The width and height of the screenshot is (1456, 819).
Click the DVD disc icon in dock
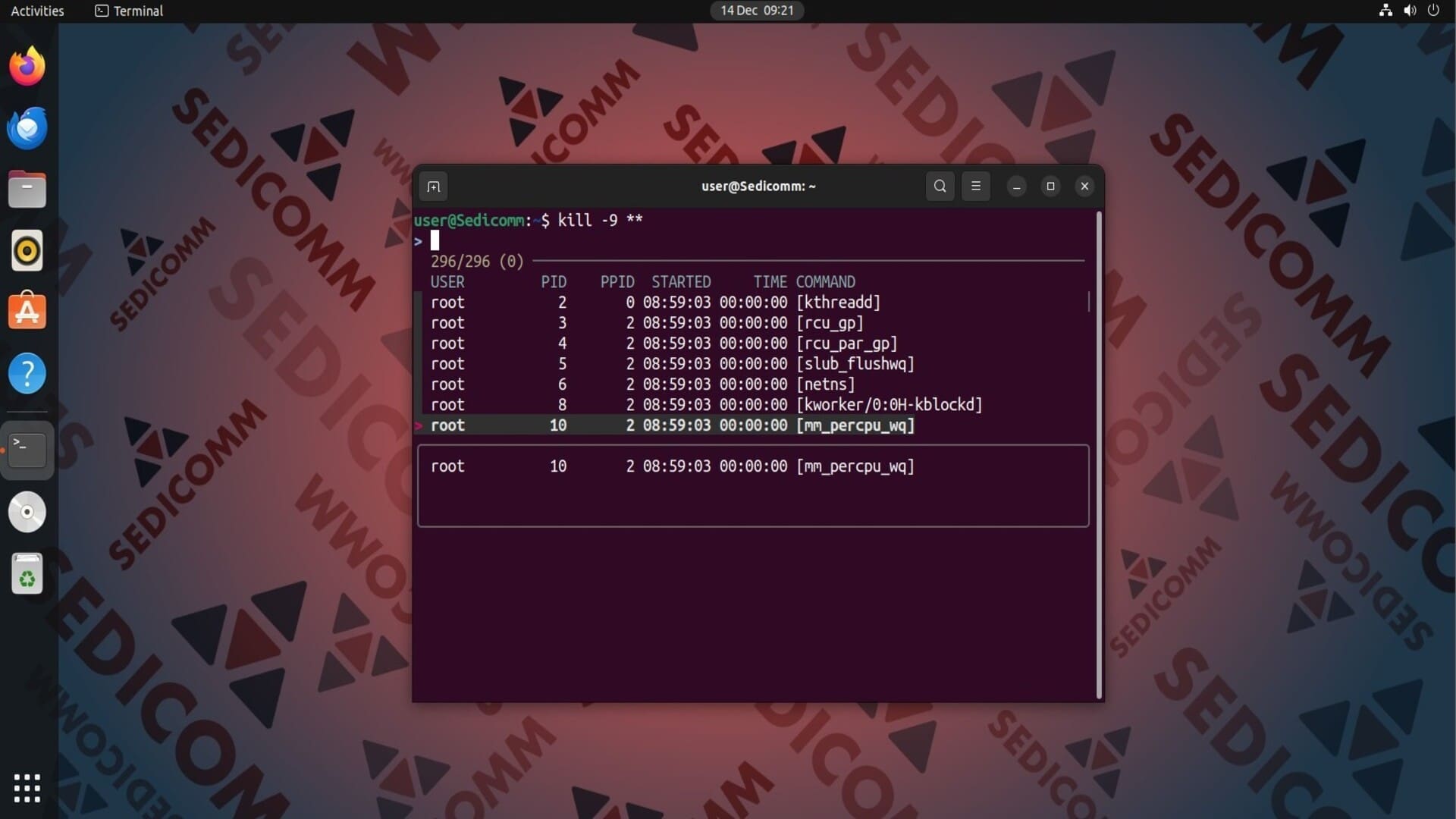(27, 512)
